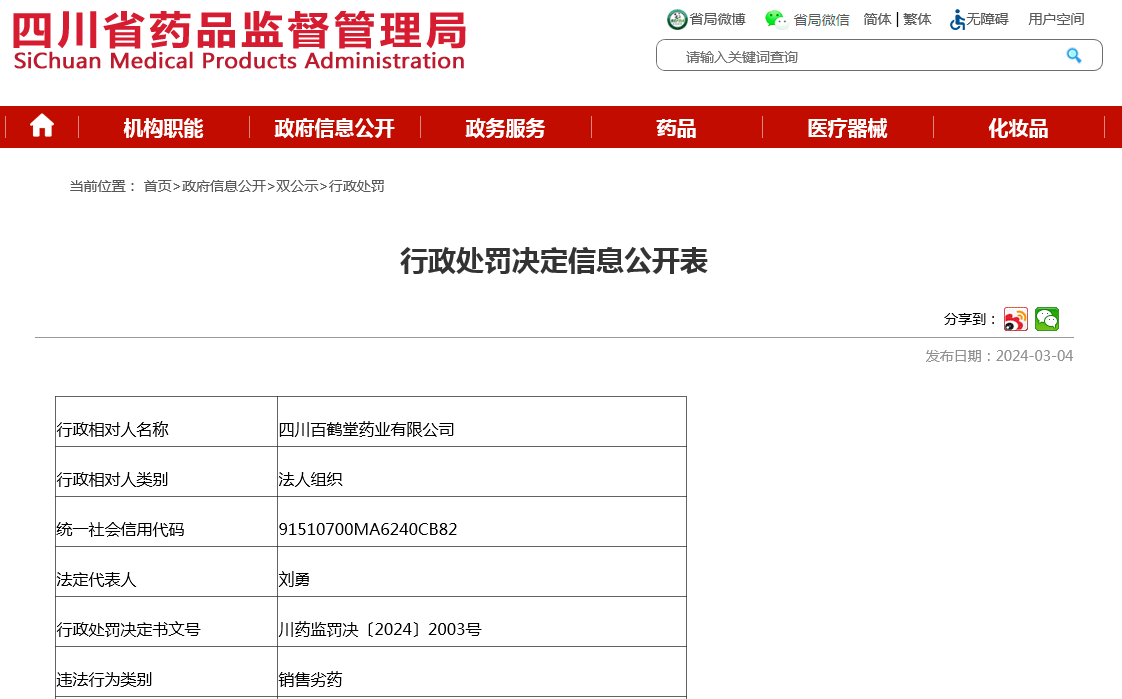The width and height of the screenshot is (1122, 699).
Task: Click the Sichuan Medical Products Administration logo
Action: (239, 40)
